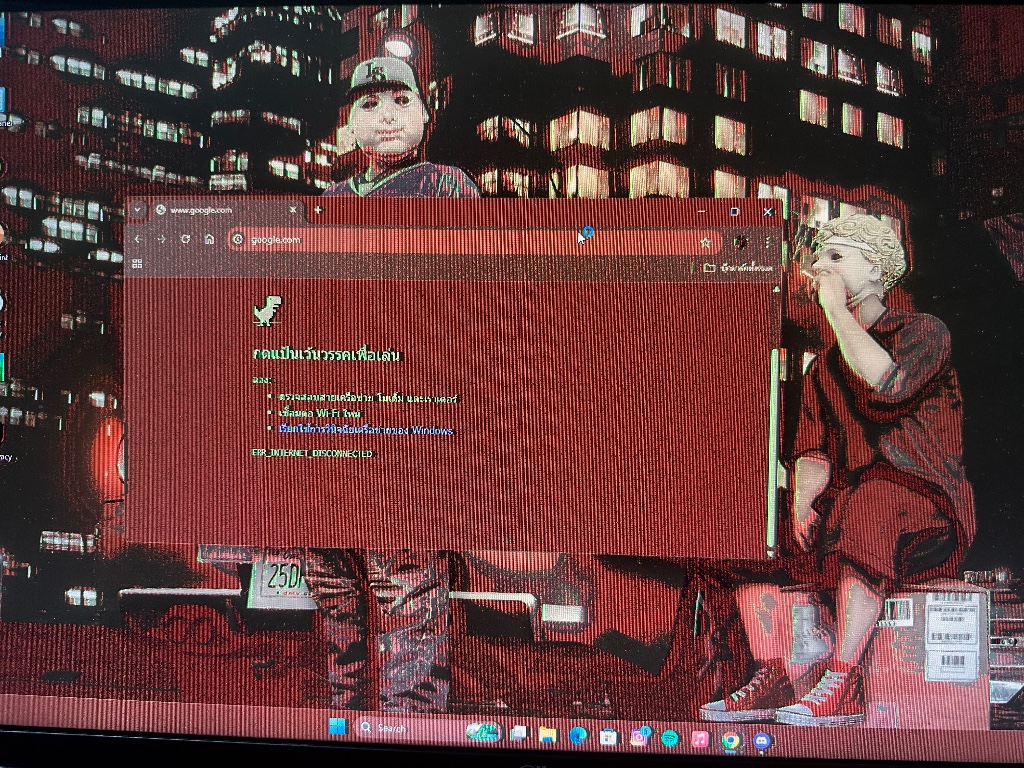1024x768 pixels.
Task: Open the all bookmarks folder
Action: [739, 268]
